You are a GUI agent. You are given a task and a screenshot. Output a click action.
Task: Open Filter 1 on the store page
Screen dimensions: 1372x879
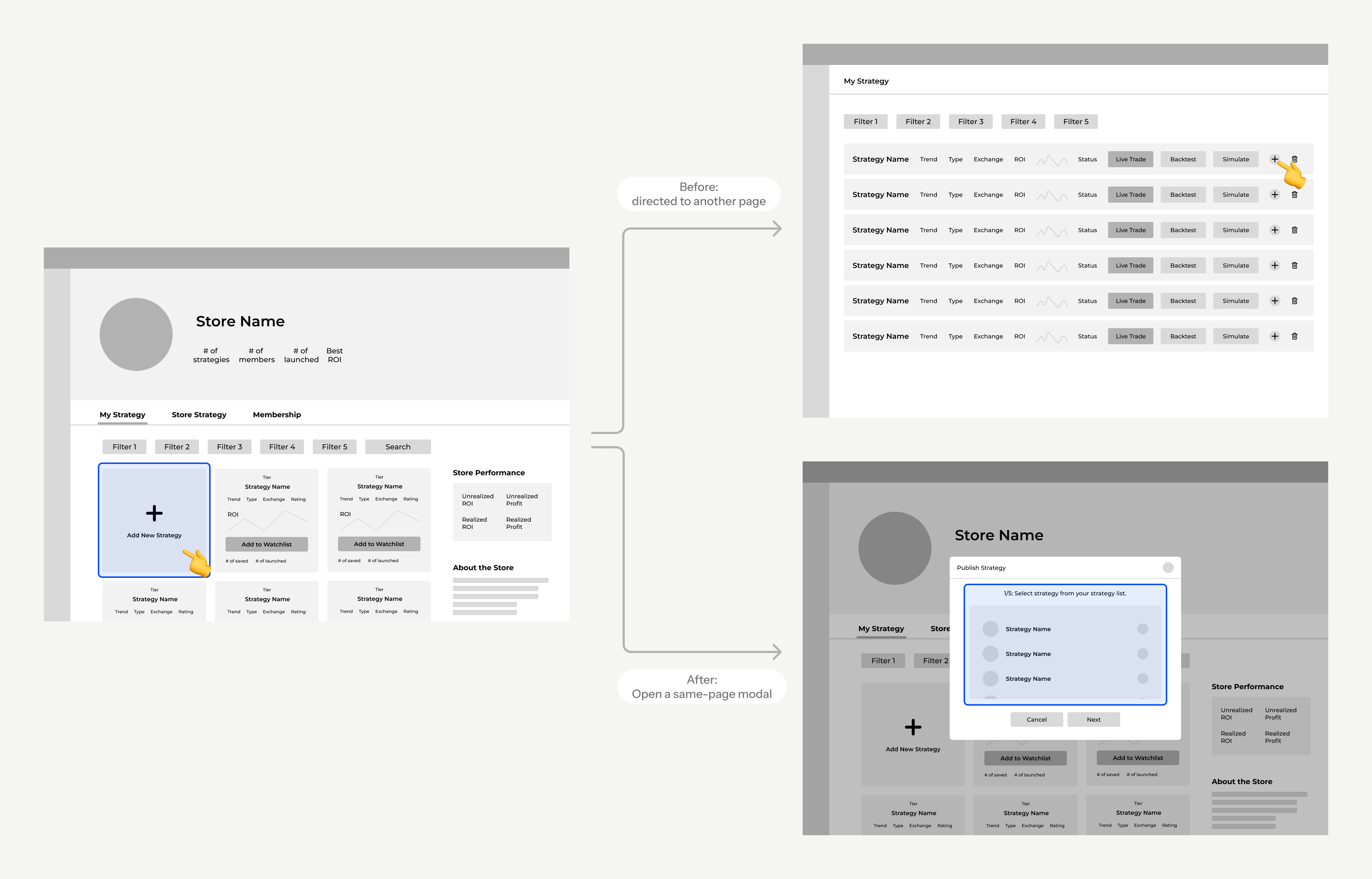coord(124,447)
